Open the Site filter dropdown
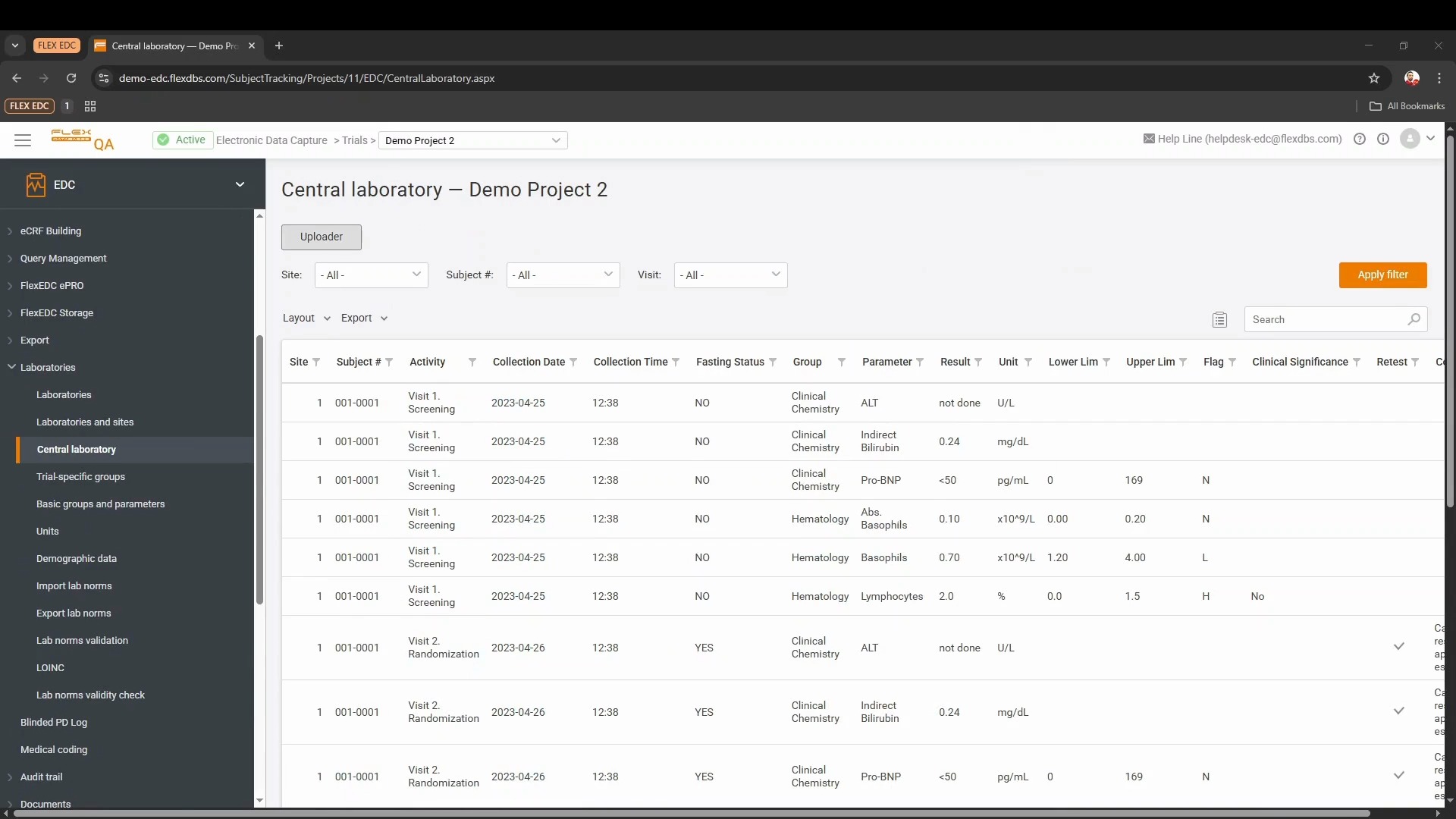 [371, 275]
